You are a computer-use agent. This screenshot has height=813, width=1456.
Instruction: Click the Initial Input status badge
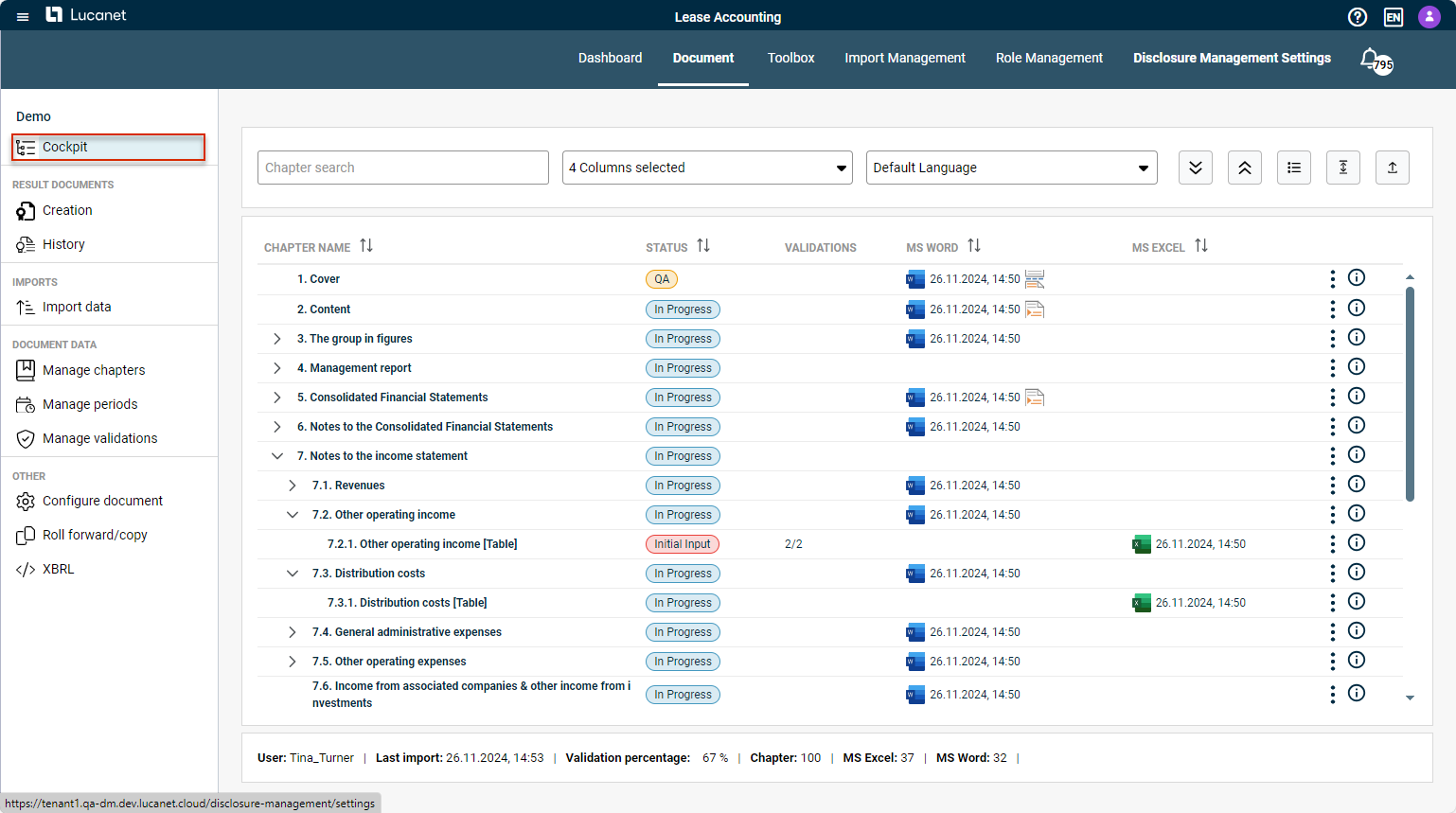[683, 544]
